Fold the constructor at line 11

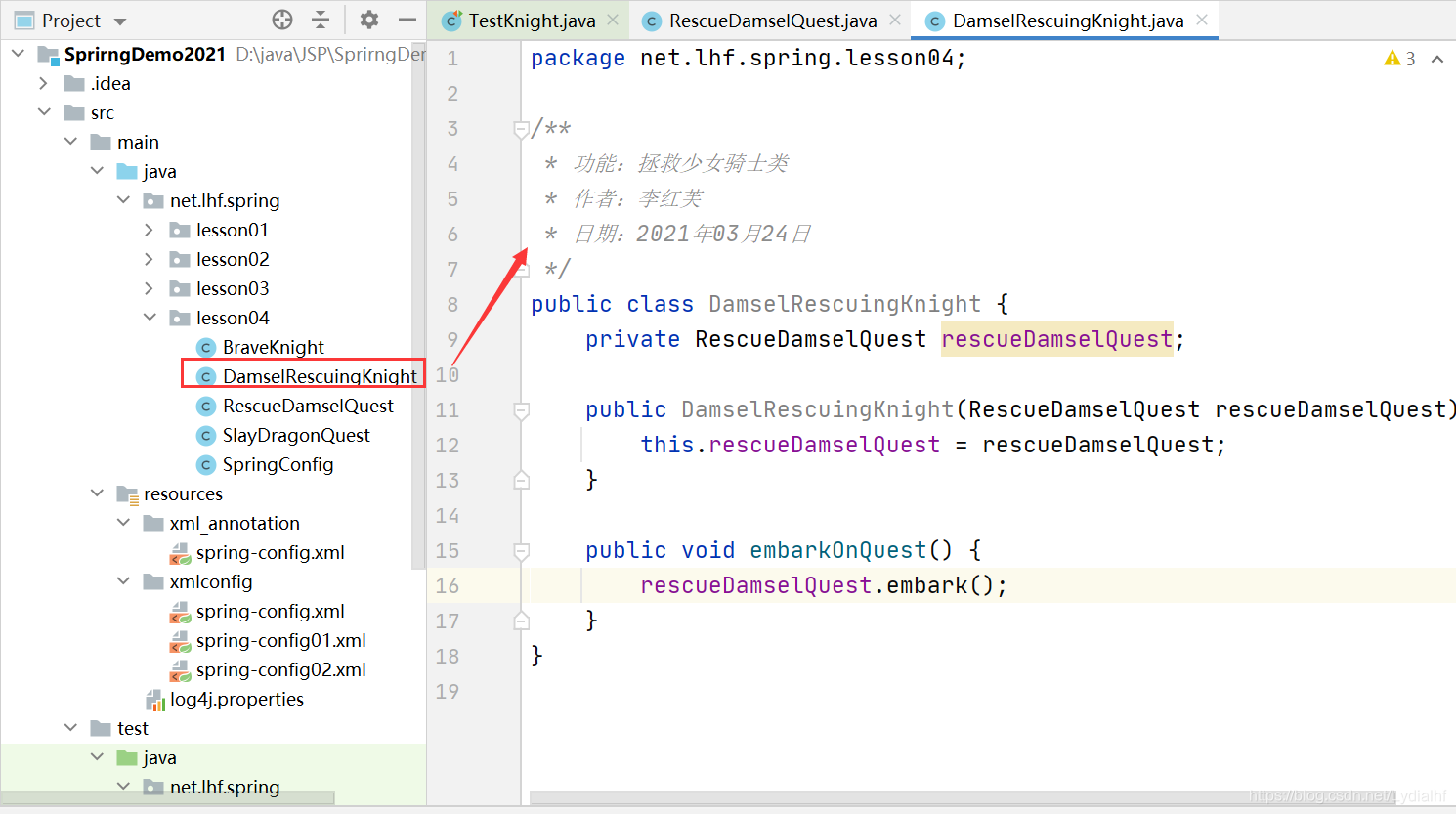(x=521, y=410)
